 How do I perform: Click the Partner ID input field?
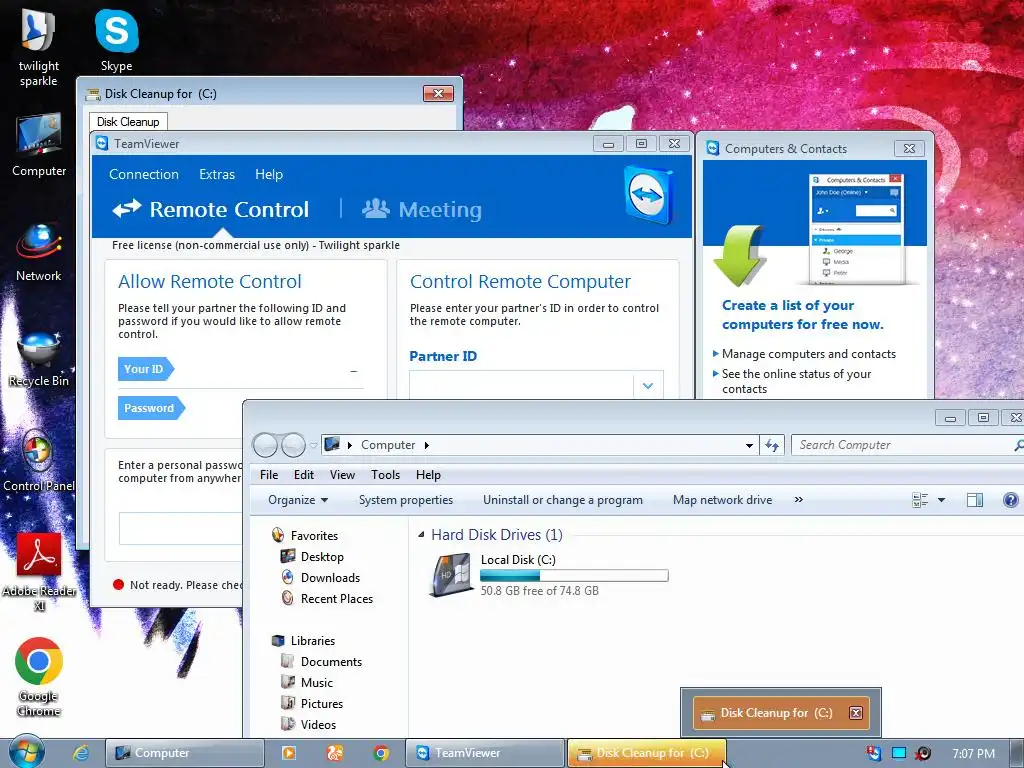tap(521, 385)
